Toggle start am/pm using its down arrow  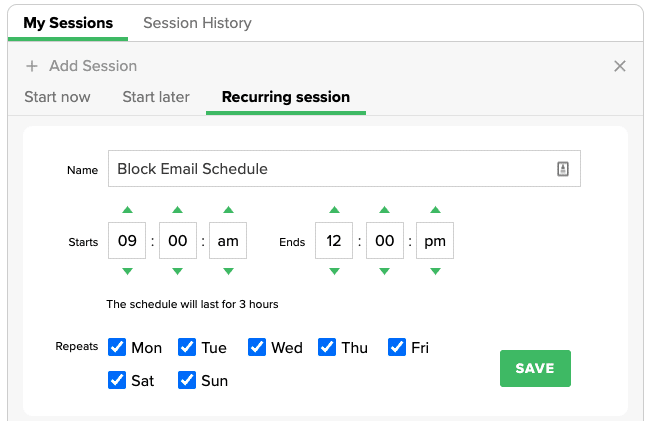[228, 271]
